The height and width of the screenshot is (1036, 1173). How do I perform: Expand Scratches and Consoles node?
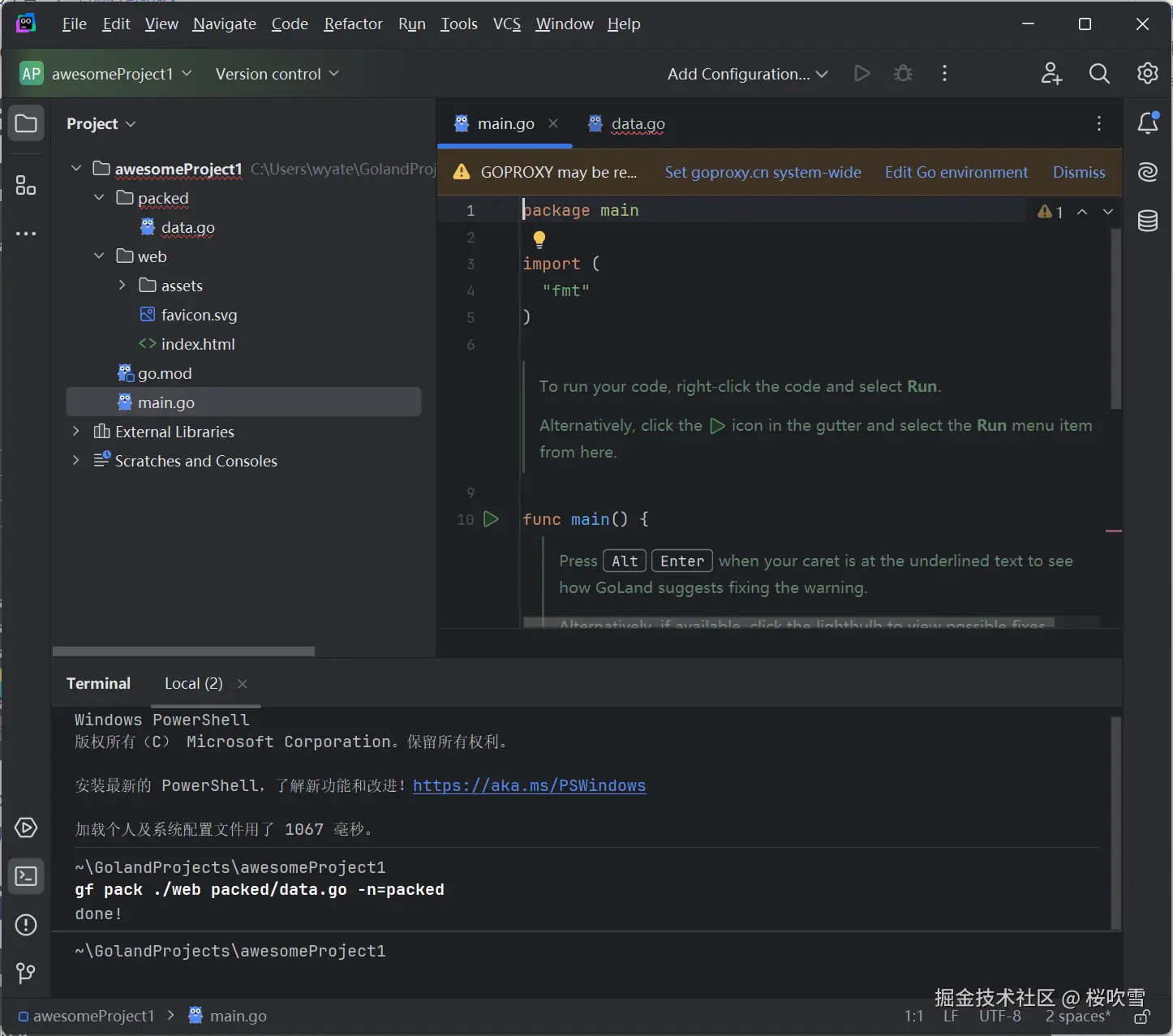click(76, 461)
